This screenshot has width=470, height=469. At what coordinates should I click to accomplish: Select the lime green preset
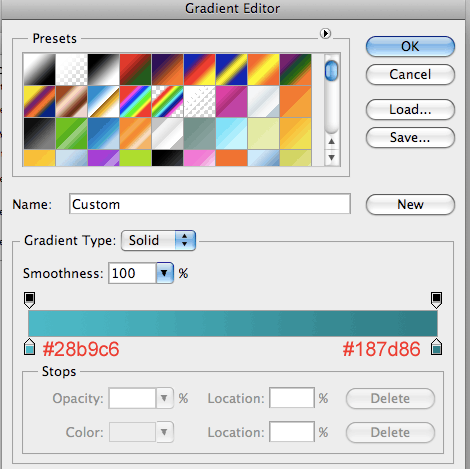point(135,158)
